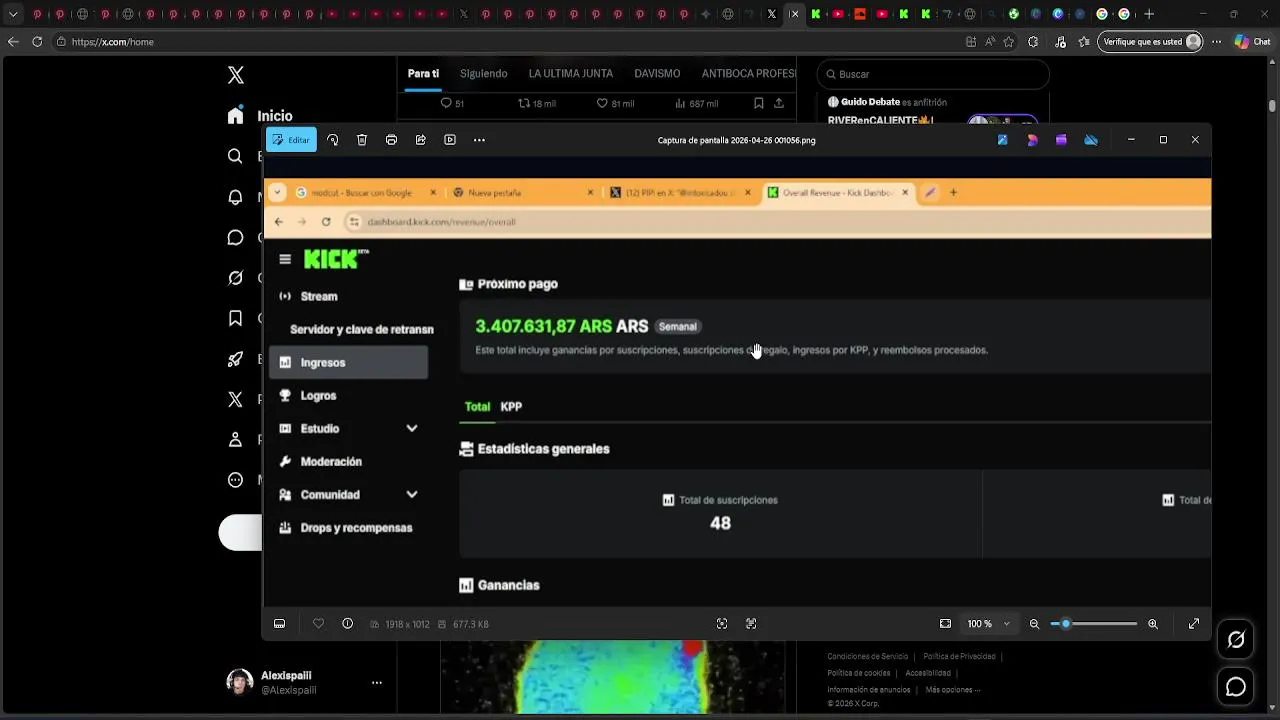Viewport: 1280px width, 720px height.
Task: Select the 'Siguiendo' tab
Action: pos(484,74)
